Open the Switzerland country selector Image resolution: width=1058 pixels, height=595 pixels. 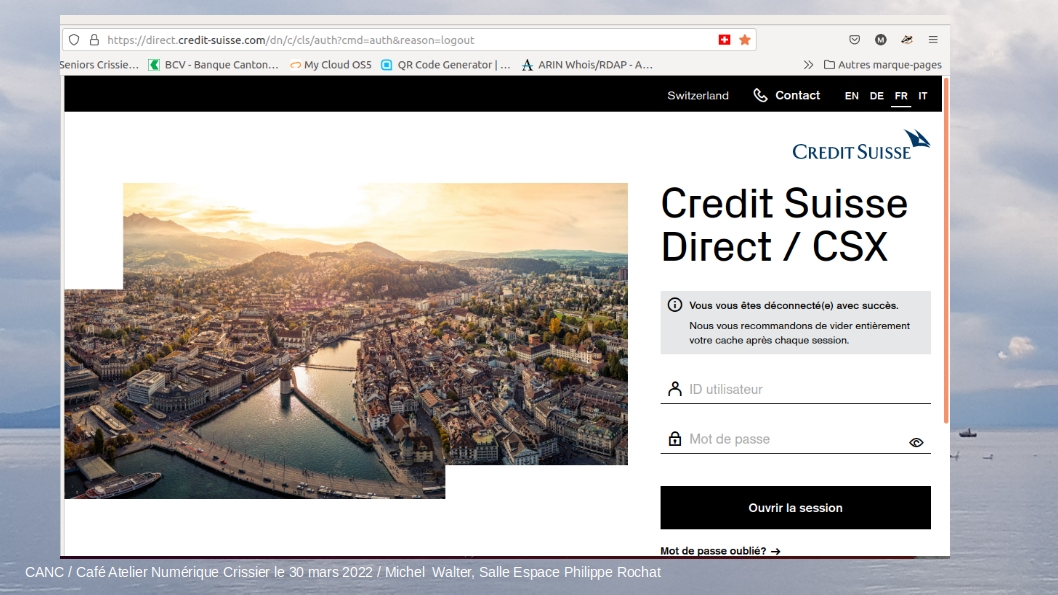click(x=698, y=96)
